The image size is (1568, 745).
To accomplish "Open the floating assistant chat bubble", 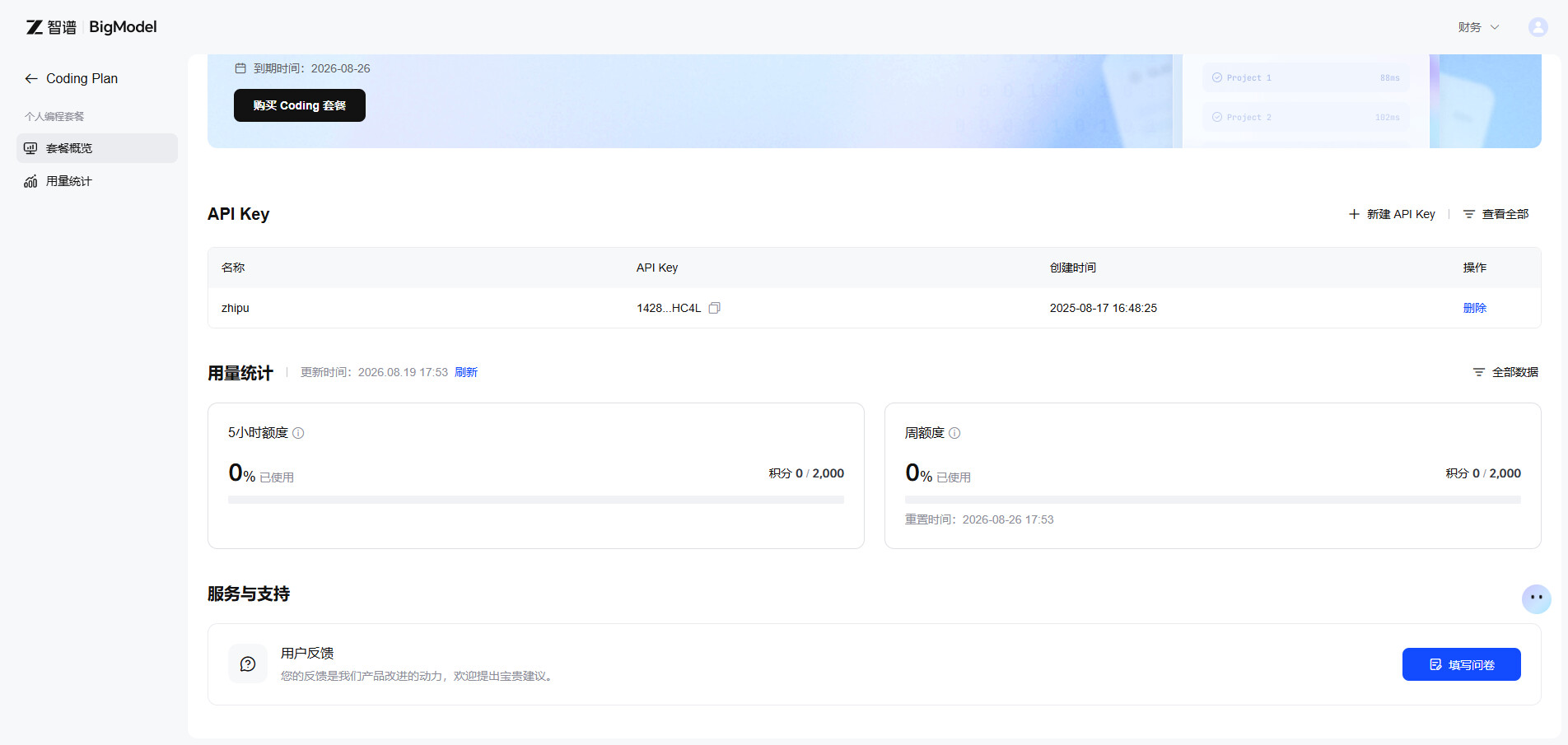I will click(1536, 598).
